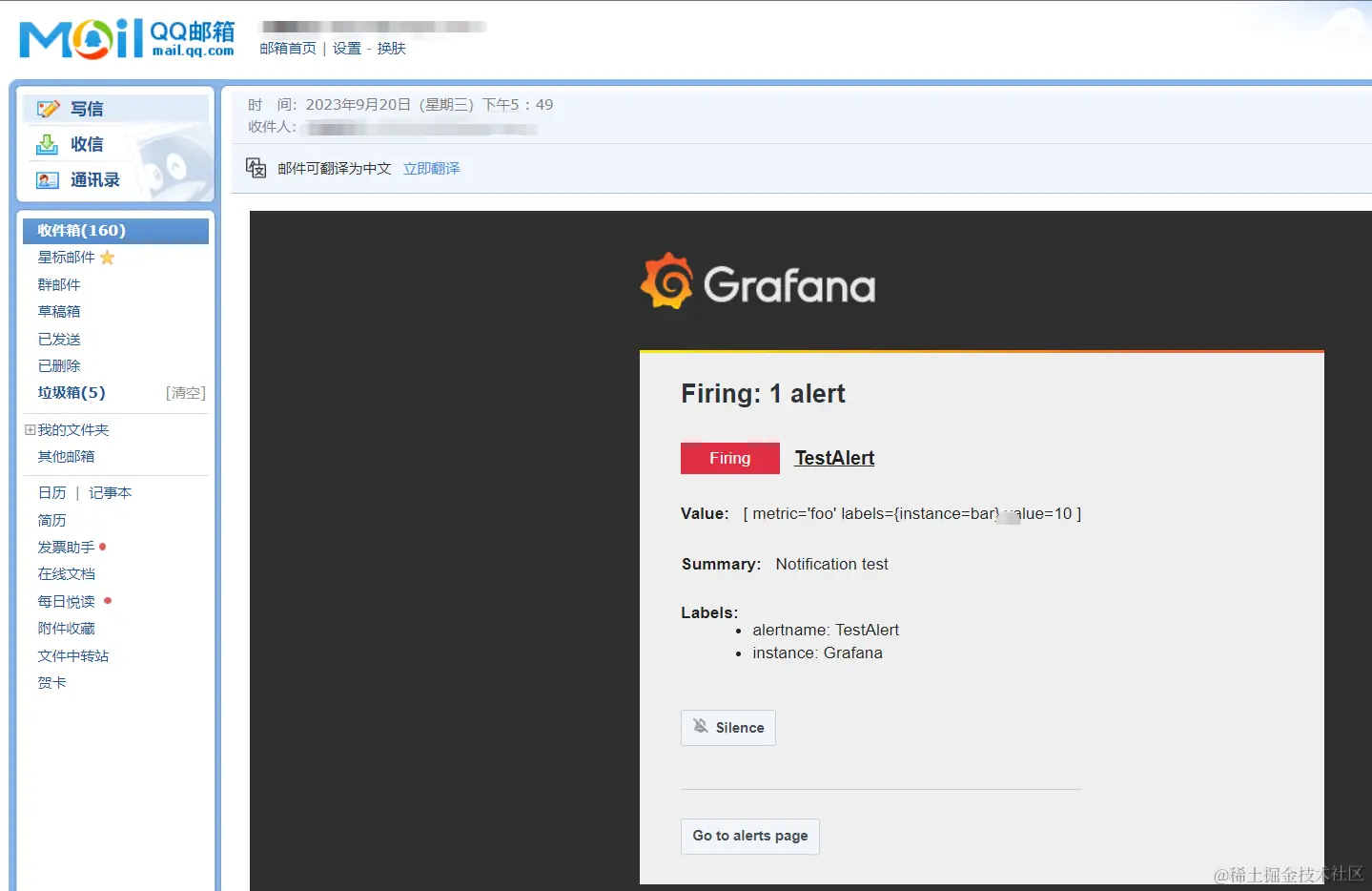Open 文件中转站 file transfer station
Screen dimensions: 1372x891
pos(73,655)
